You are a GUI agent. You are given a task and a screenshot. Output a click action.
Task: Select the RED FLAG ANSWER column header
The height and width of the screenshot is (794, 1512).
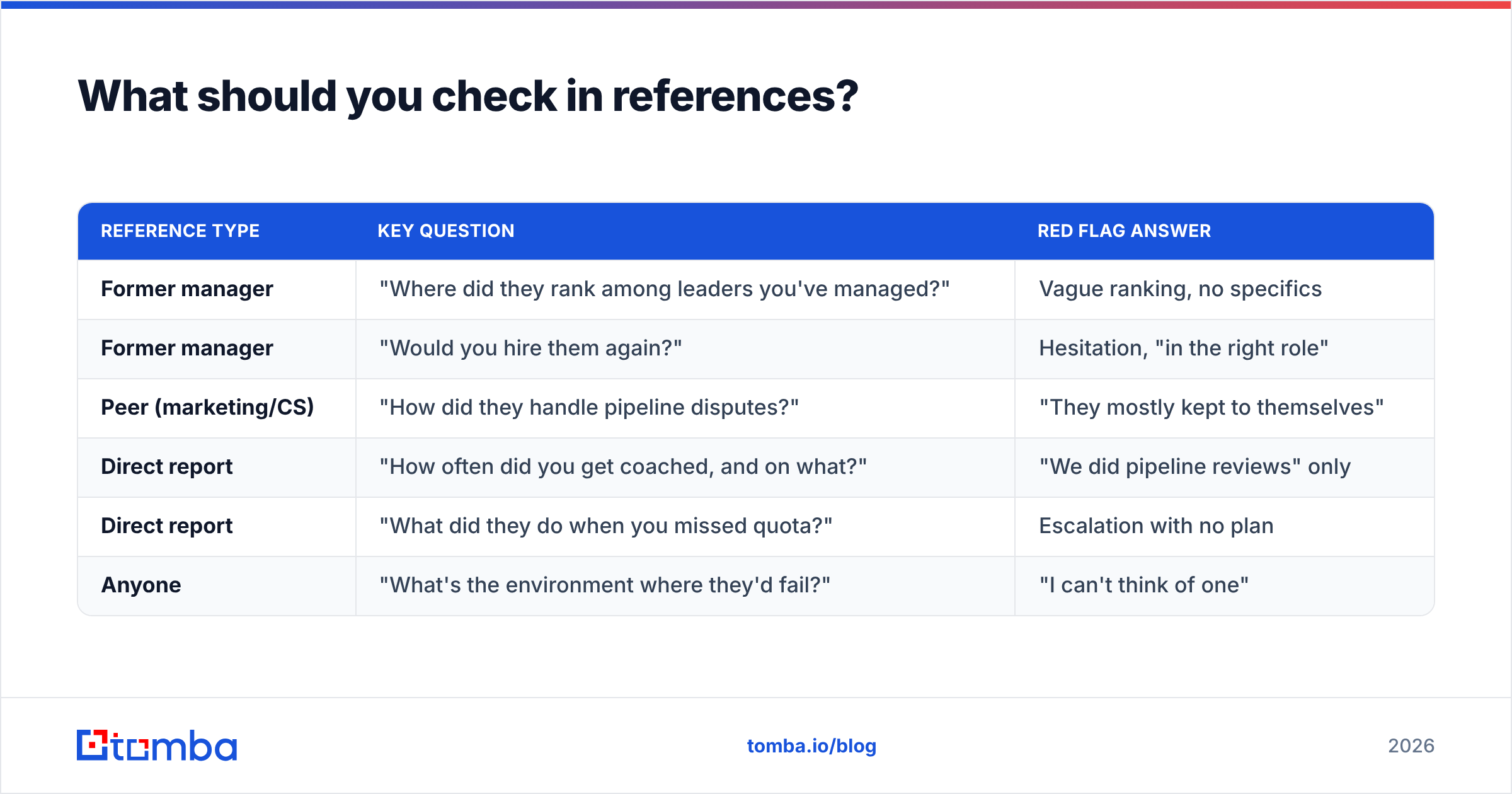(x=1124, y=231)
